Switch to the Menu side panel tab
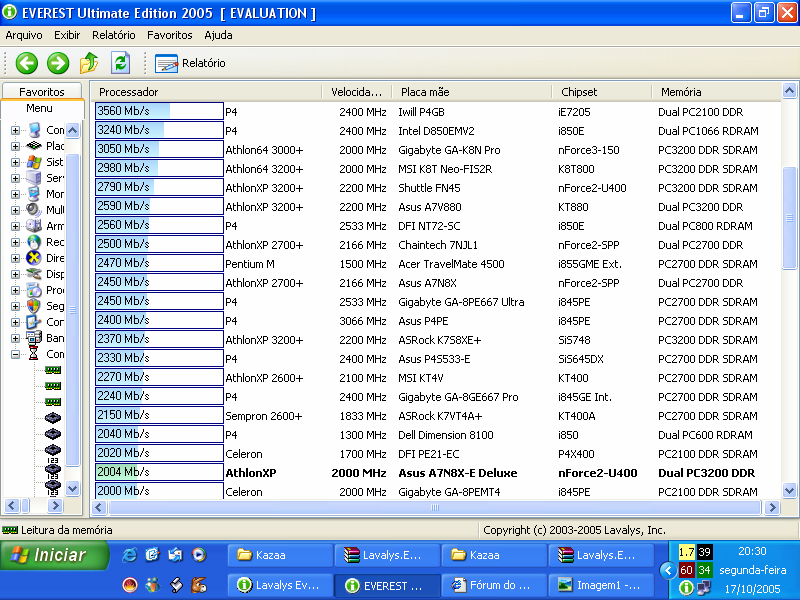Image resolution: width=800 pixels, height=600 pixels. [x=39, y=108]
